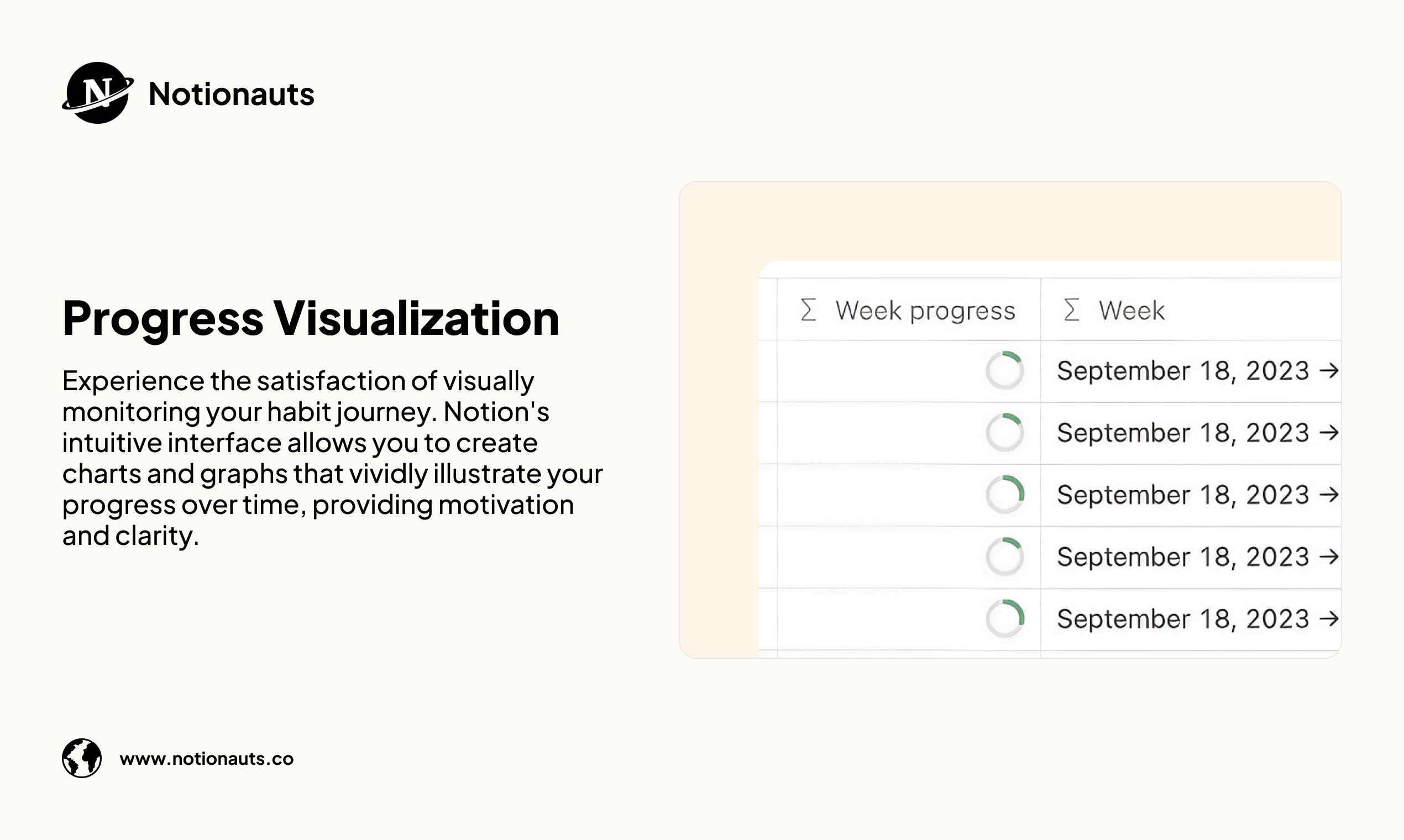This screenshot has height=840, width=1404.
Task: Click the Progress Visualization heading
Action: 311,319
